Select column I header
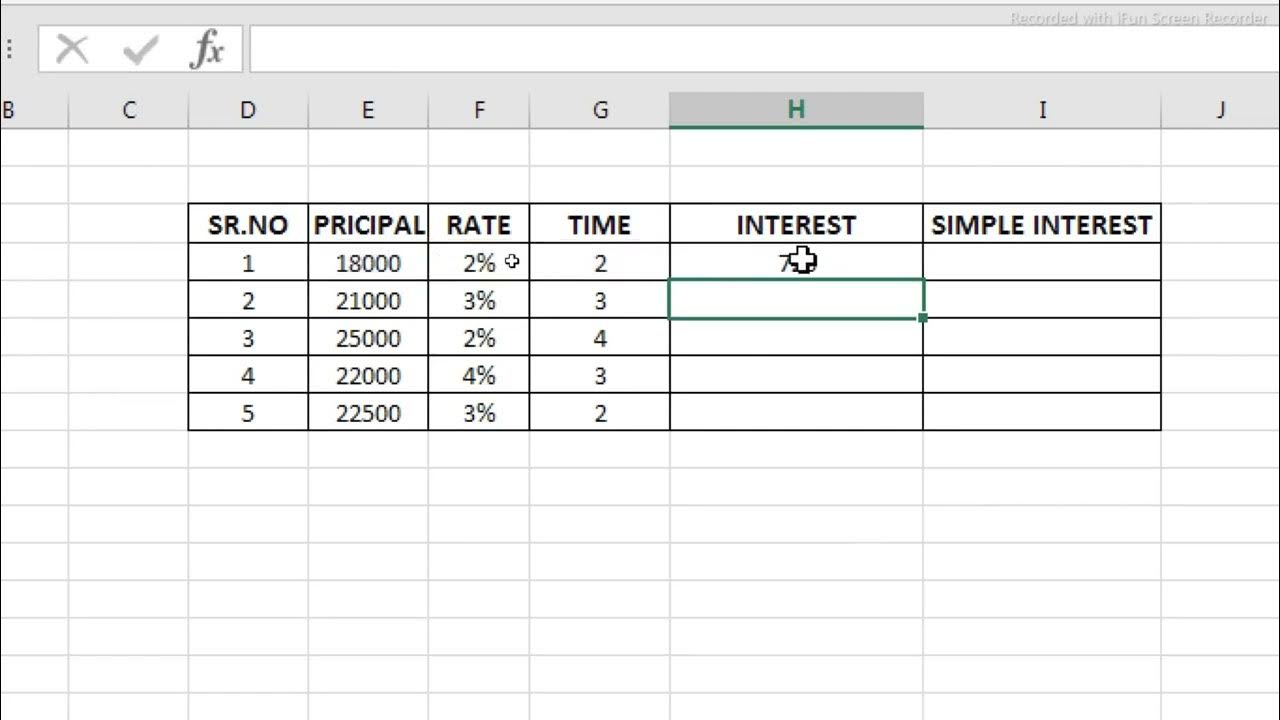 [1042, 110]
